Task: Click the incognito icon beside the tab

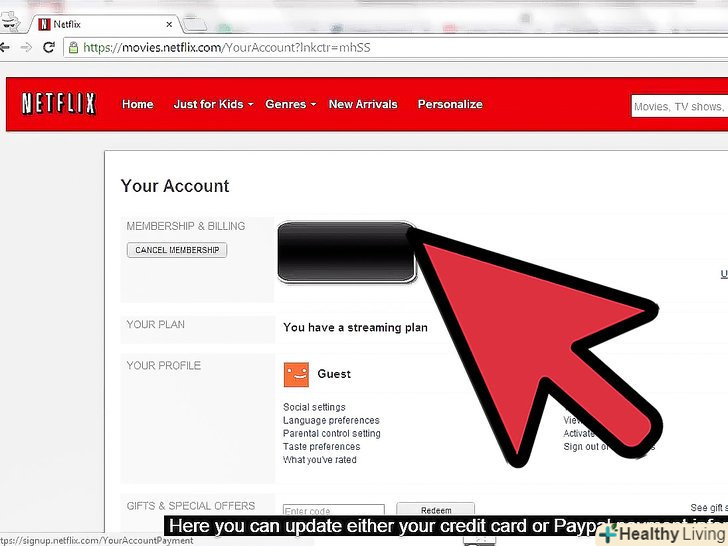Action: (10, 21)
